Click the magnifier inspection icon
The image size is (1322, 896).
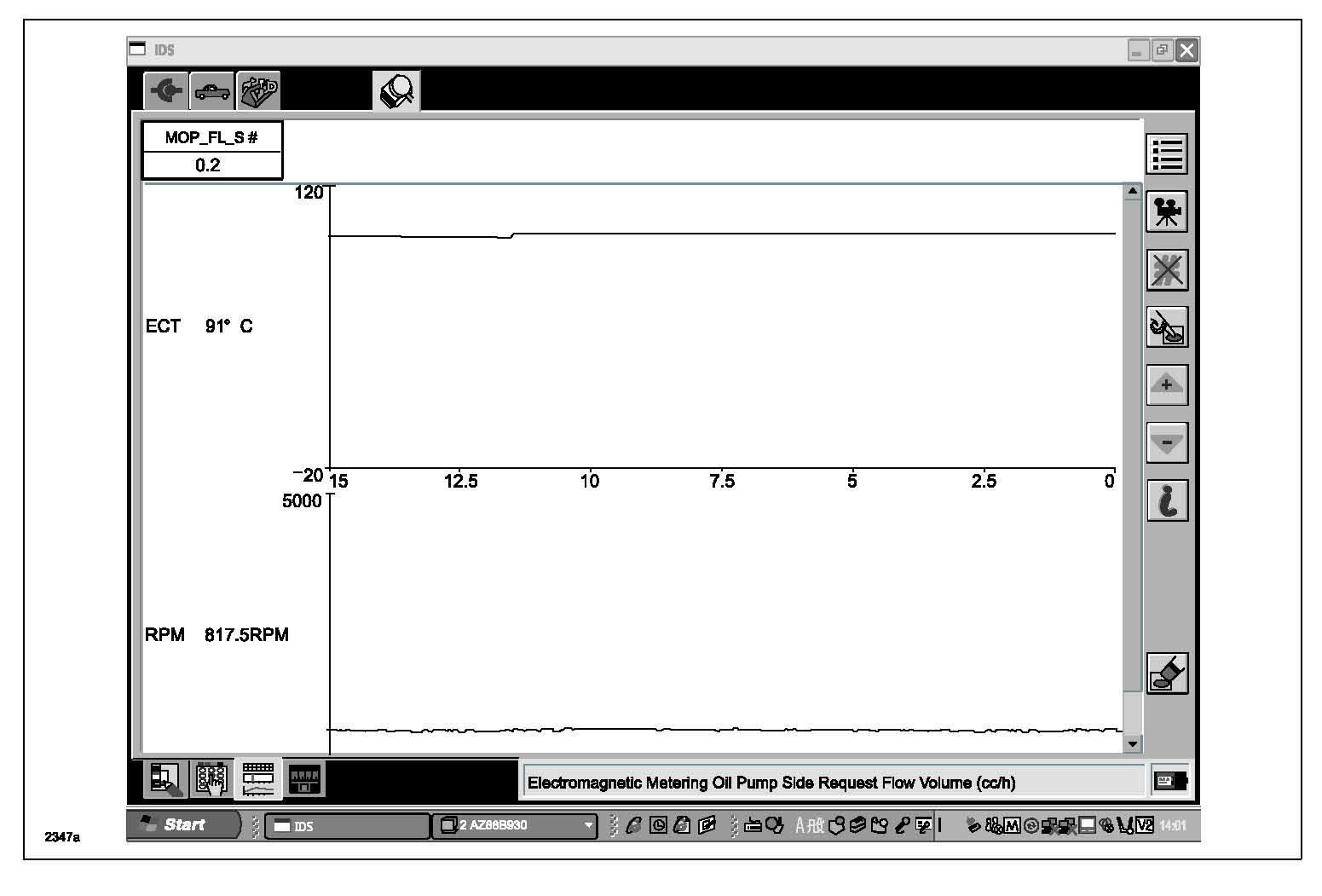(396, 91)
